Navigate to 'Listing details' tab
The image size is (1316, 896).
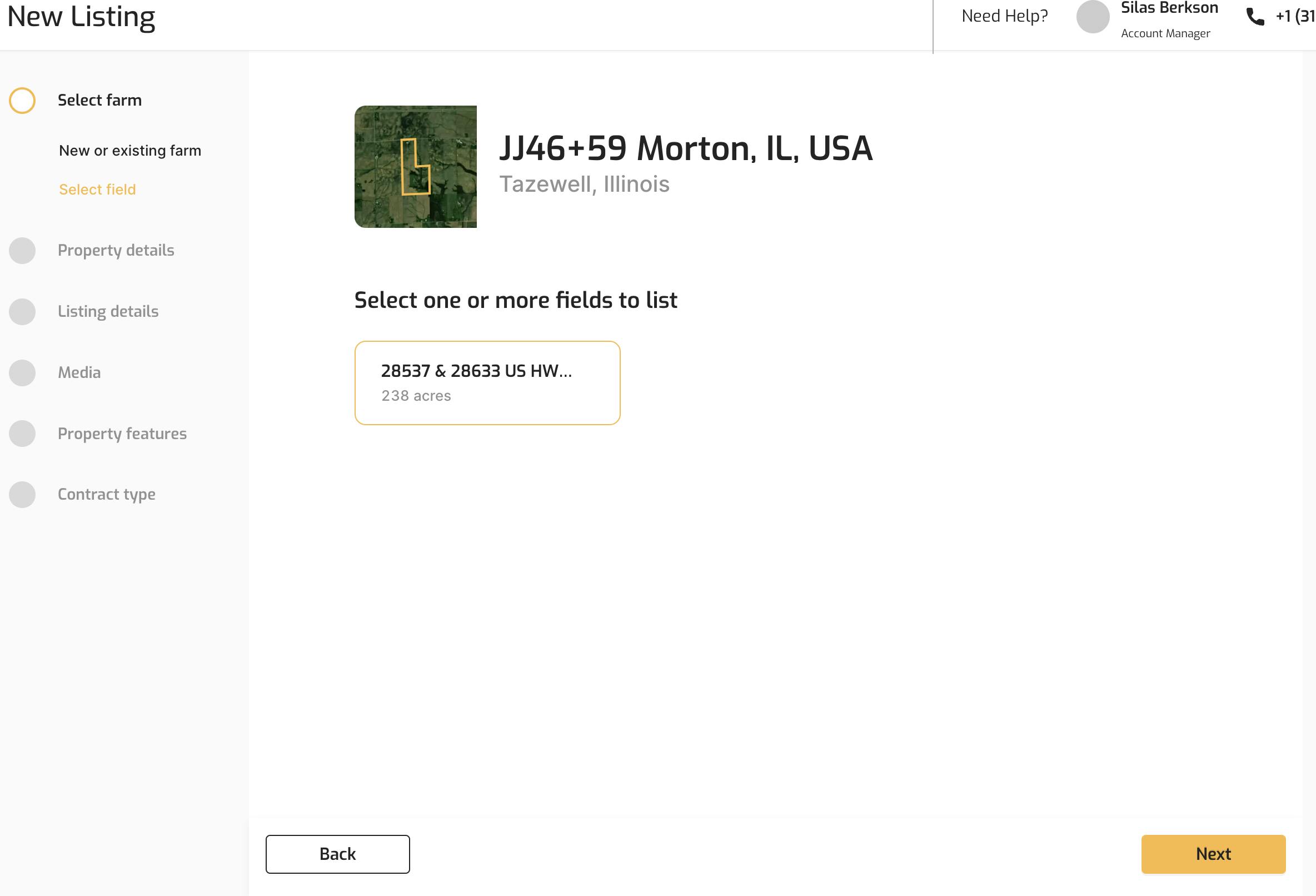108,311
